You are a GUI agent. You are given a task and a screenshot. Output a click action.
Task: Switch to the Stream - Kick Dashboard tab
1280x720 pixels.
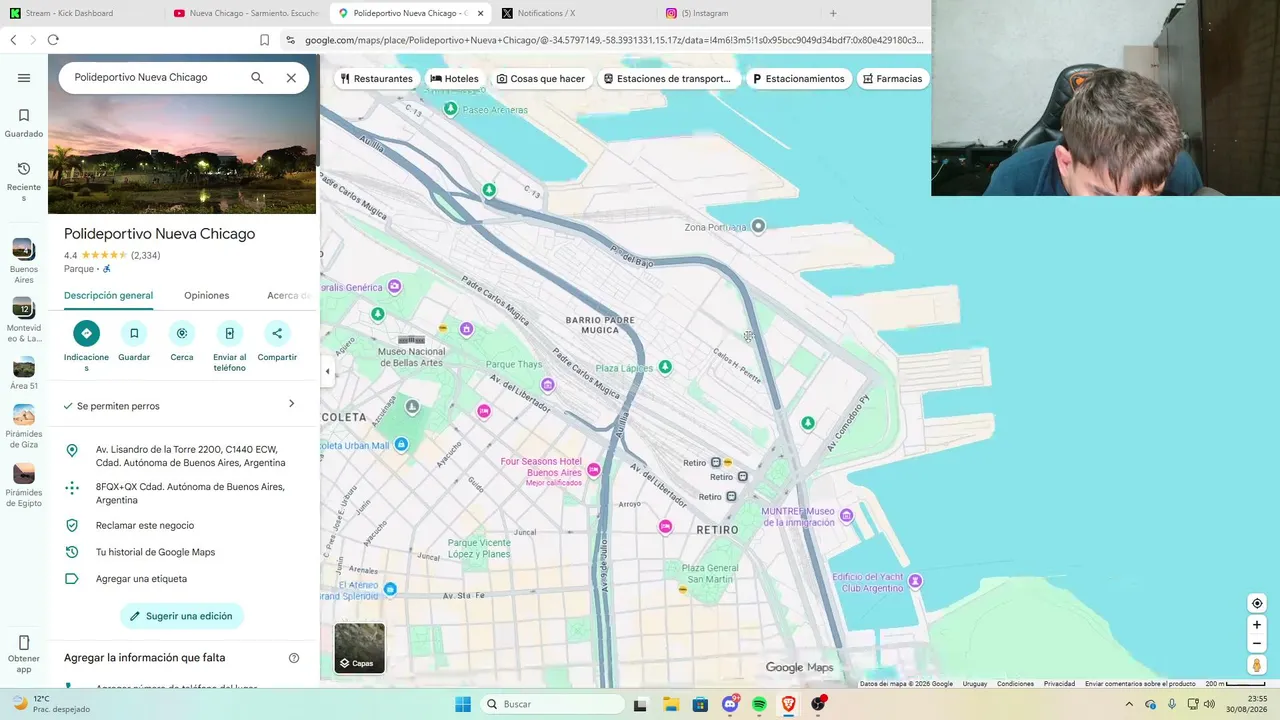[x=80, y=13]
